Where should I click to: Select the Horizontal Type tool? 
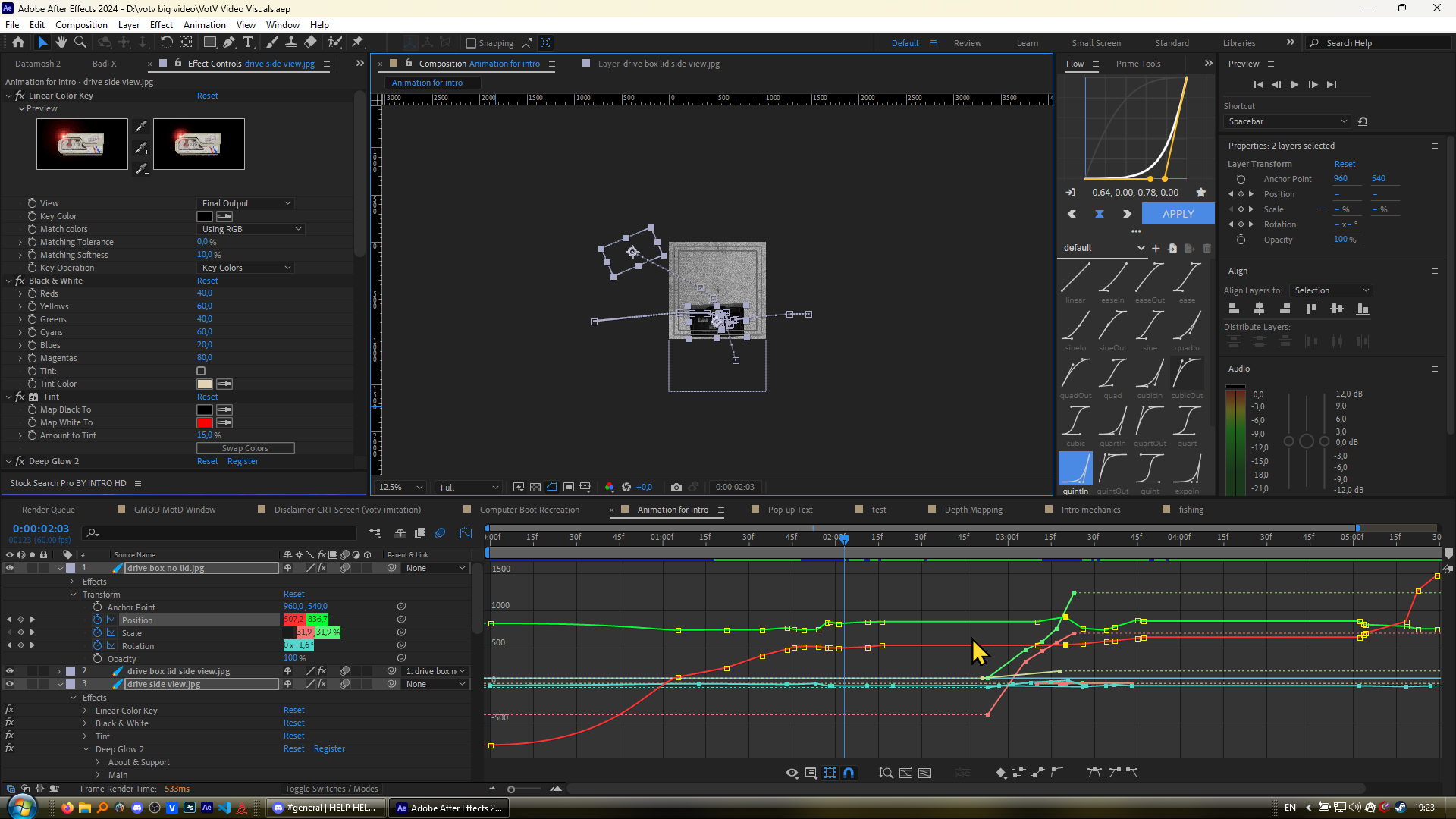(248, 42)
